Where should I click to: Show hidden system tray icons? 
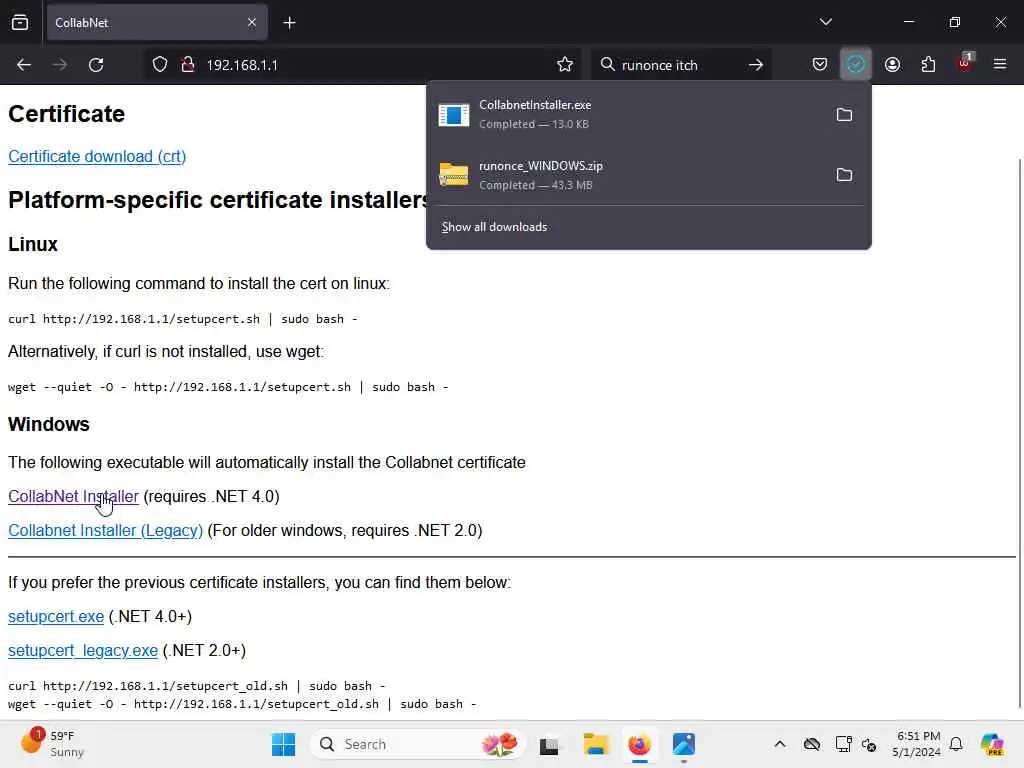tap(780, 744)
